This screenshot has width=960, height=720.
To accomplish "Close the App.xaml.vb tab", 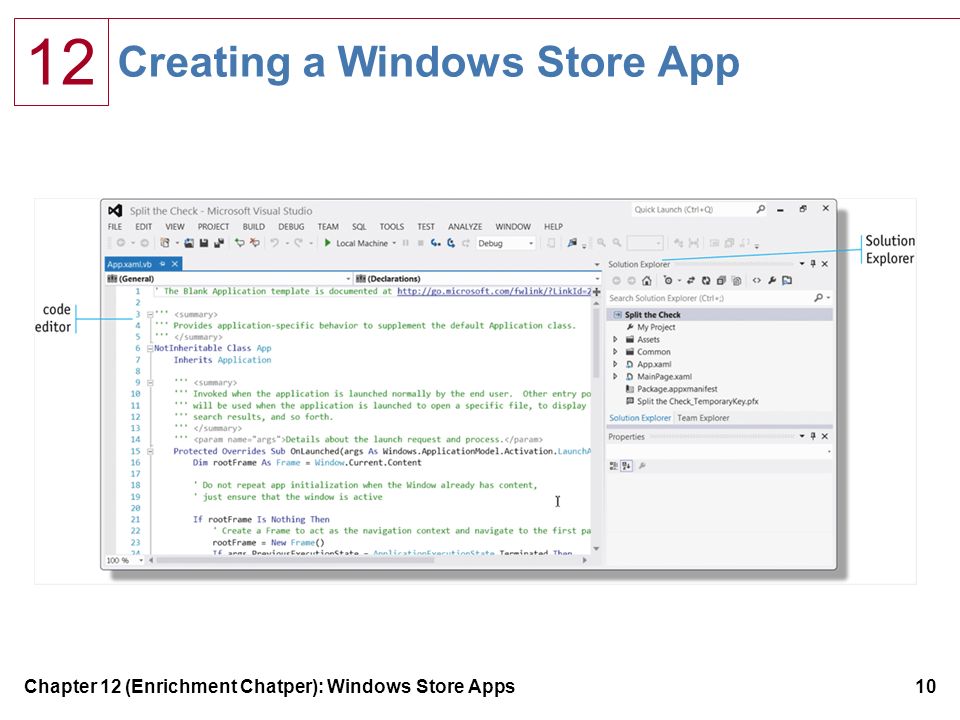I will [175, 264].
